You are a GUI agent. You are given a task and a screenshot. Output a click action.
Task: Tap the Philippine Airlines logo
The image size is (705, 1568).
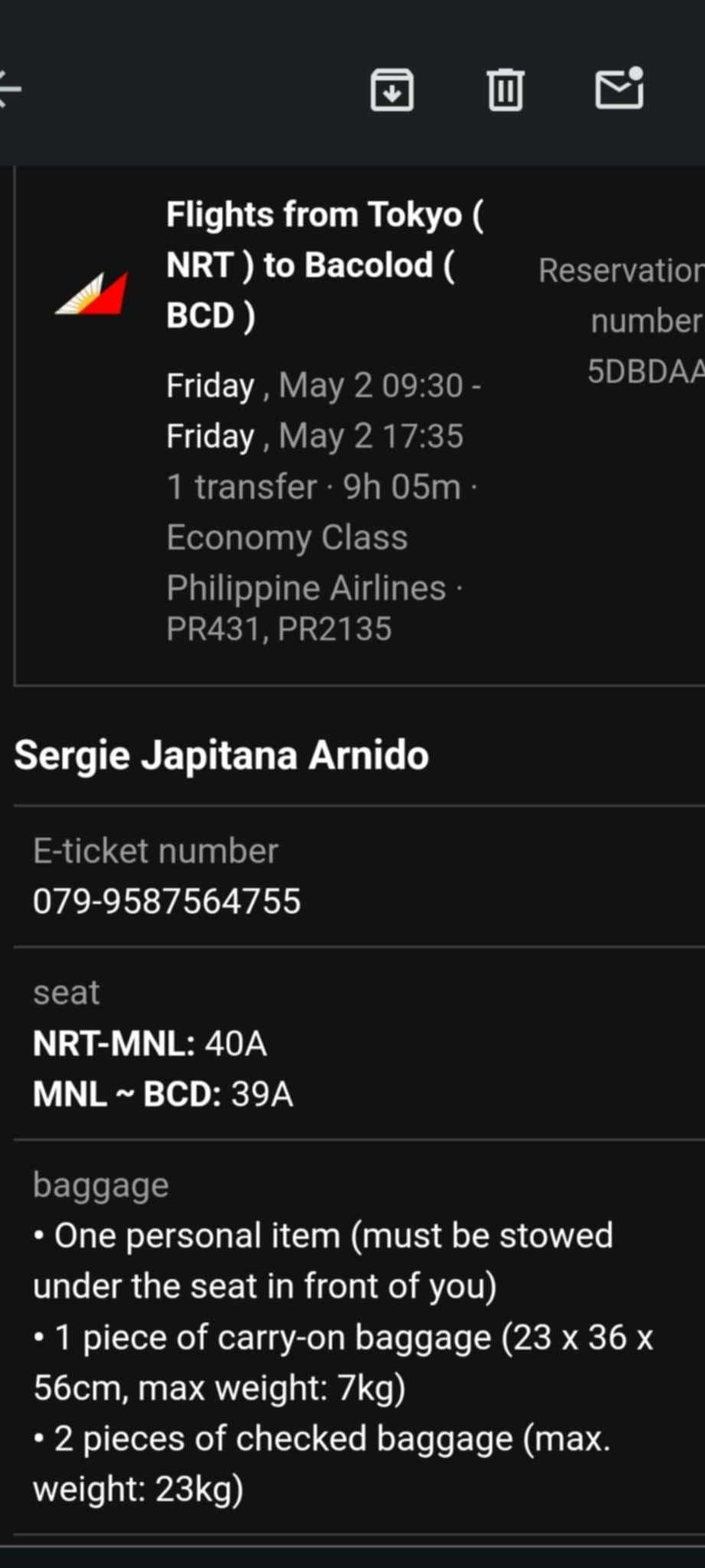[92, 293]
